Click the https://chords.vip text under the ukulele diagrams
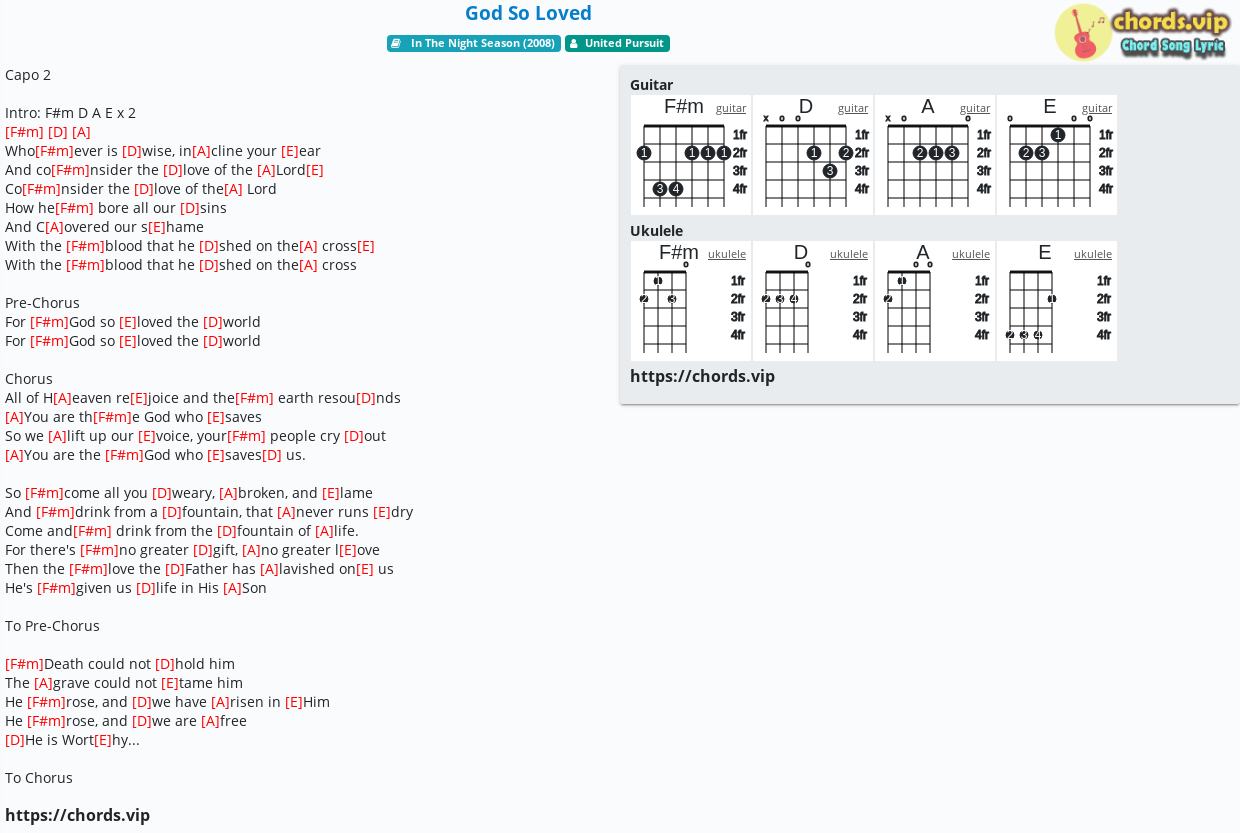The width and height of the screenshot is (1240, 833). pos(702,376)
